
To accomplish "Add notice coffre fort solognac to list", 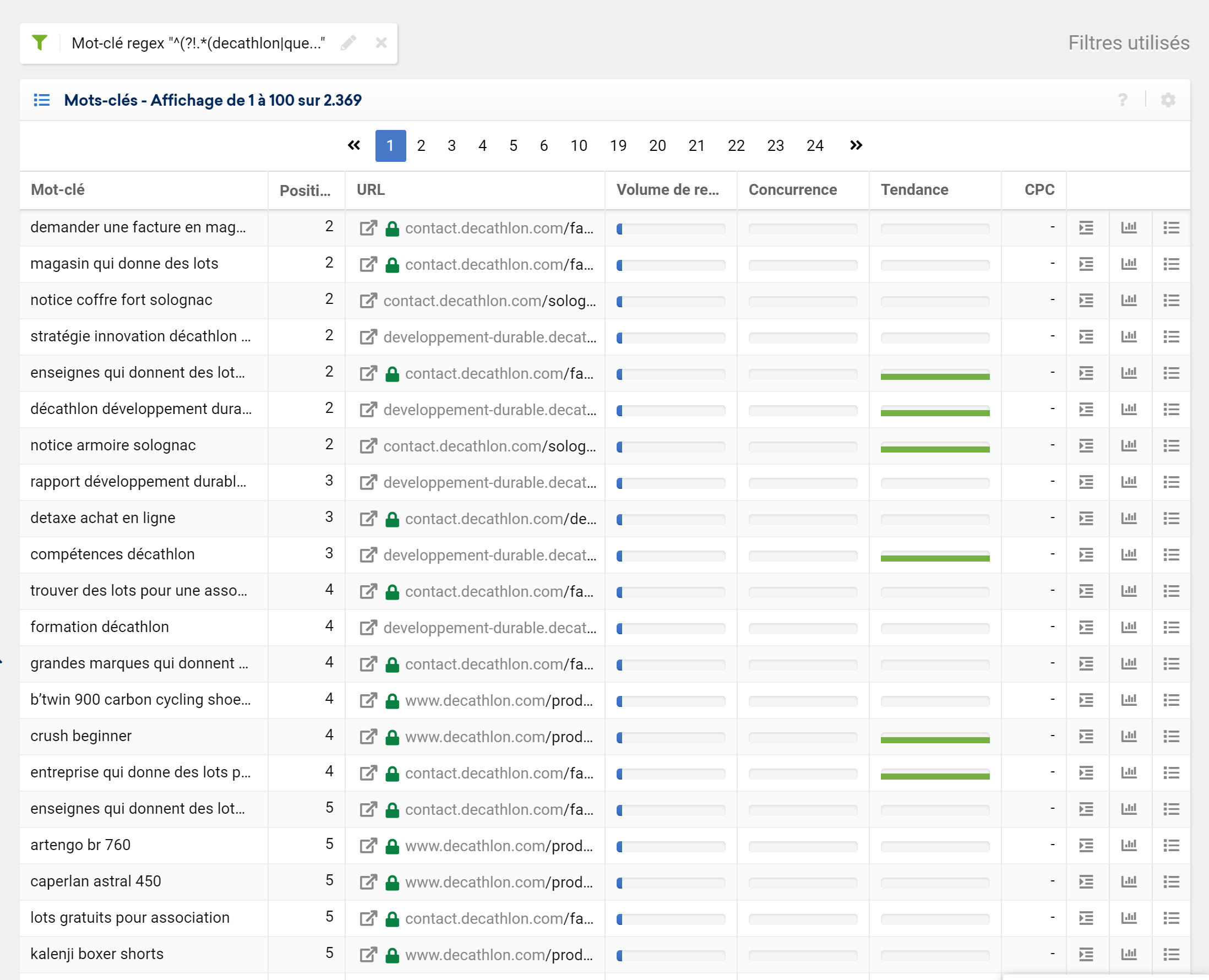I will 1171,301.
